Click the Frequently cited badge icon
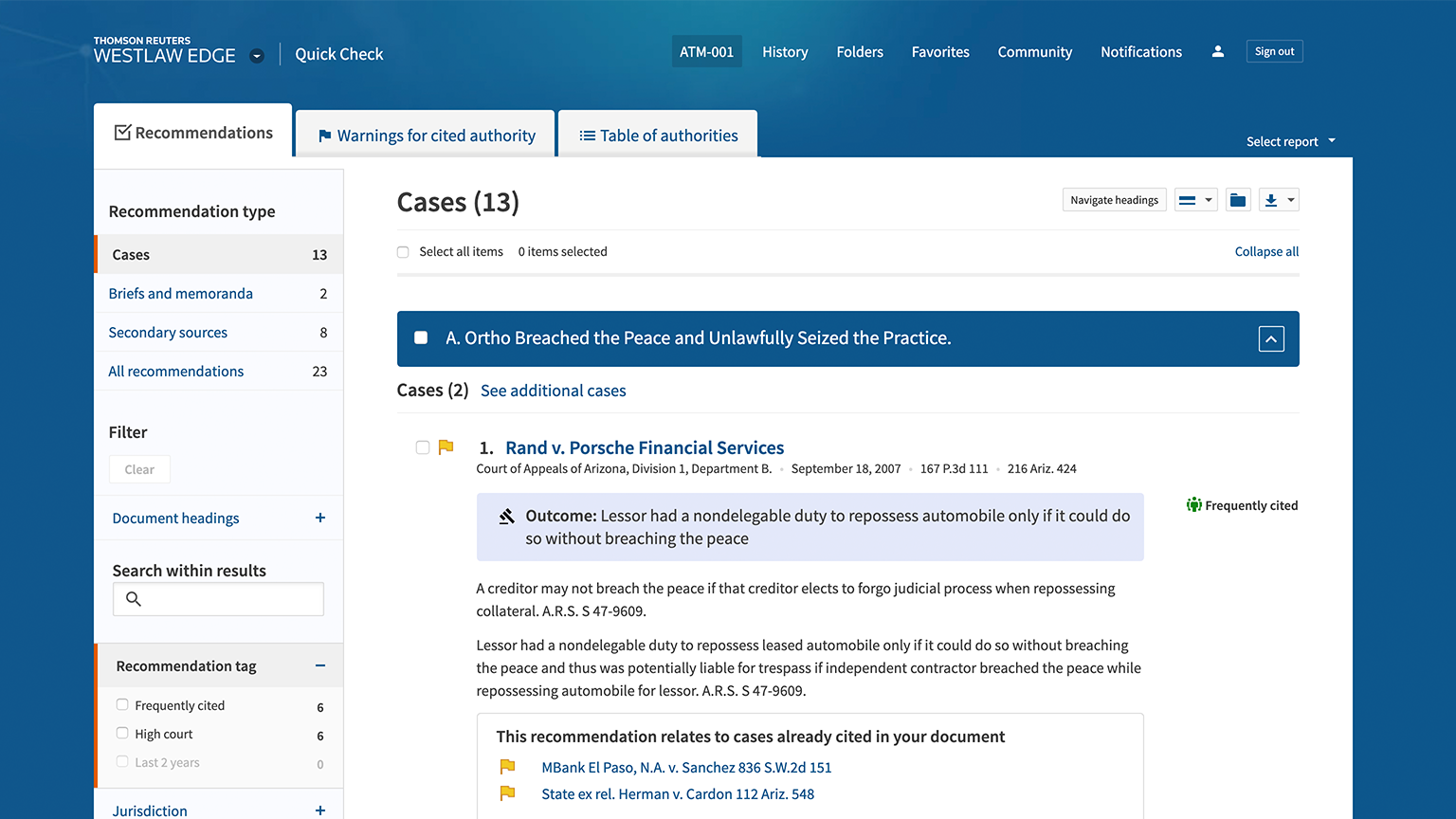Screen dimensions: 1456x819 click(x=1193, y=505)
